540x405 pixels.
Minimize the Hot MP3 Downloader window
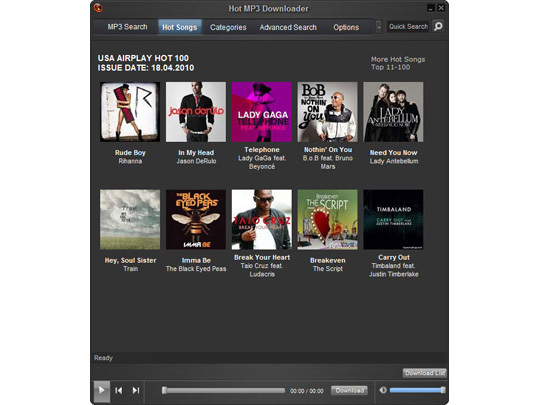(430, 8)
